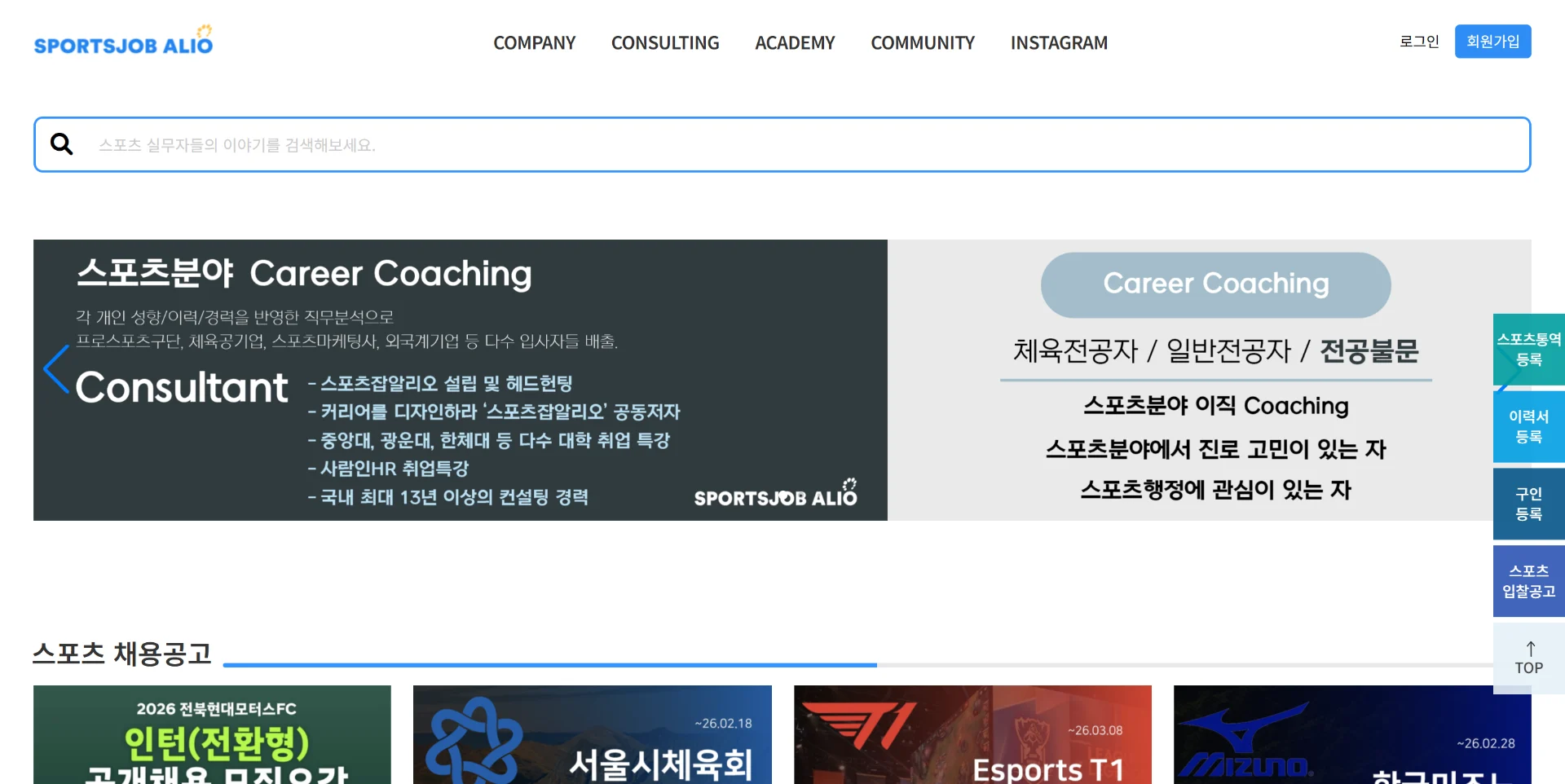Open Mizuno job card
Image resolution: width=1565 pixels, height=784 pixels.
pos(1352,735)
